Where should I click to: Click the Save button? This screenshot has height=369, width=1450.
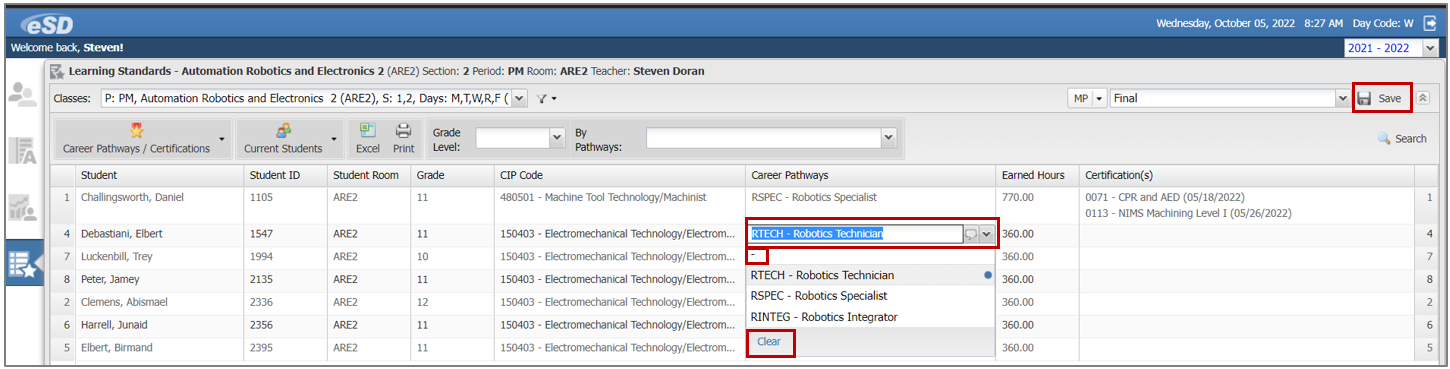pos(1382,98)
